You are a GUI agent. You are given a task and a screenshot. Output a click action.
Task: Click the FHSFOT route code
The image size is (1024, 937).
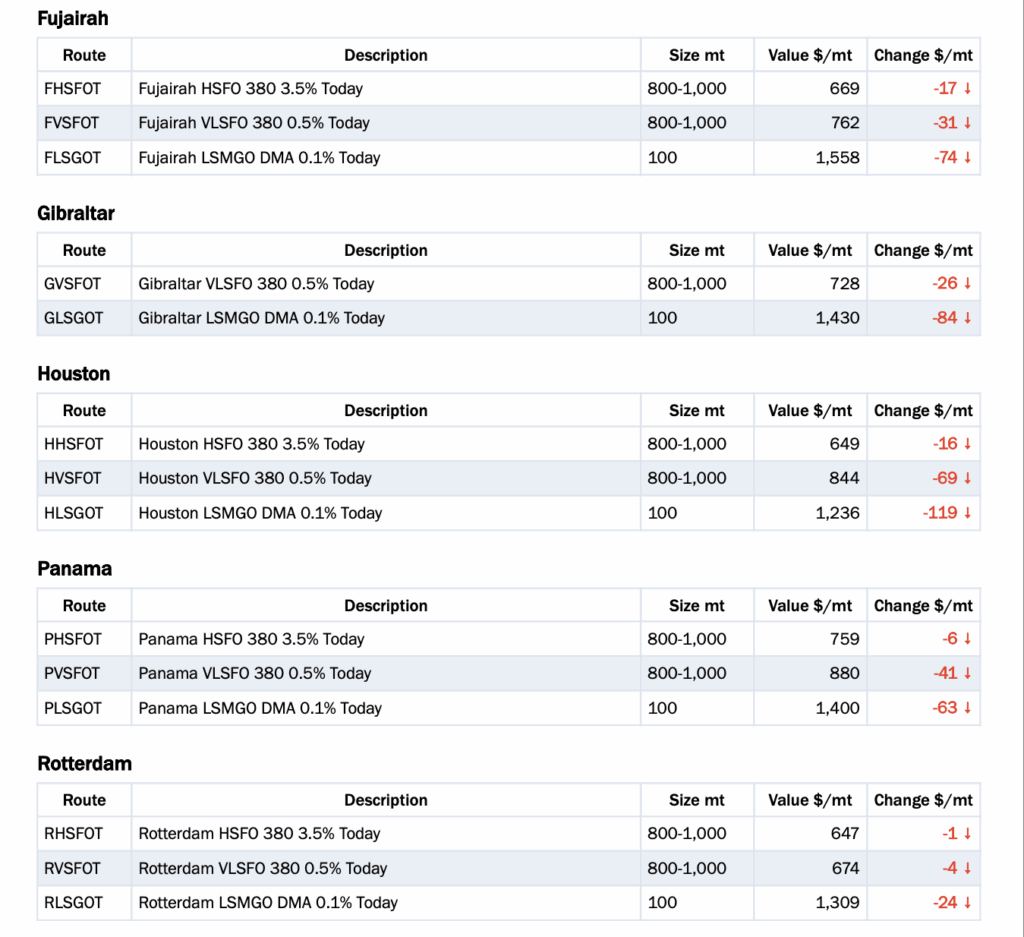72,89
